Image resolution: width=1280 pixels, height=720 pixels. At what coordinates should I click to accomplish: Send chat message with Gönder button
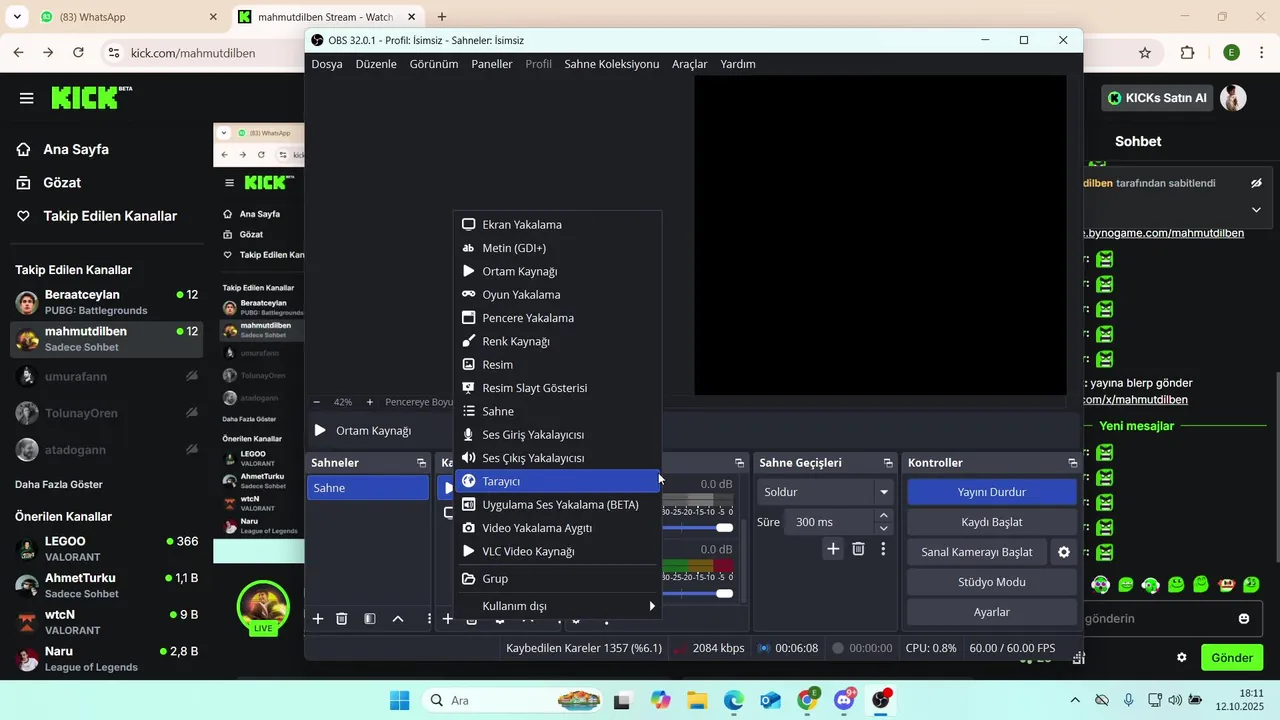click(x=1232, y=658)
